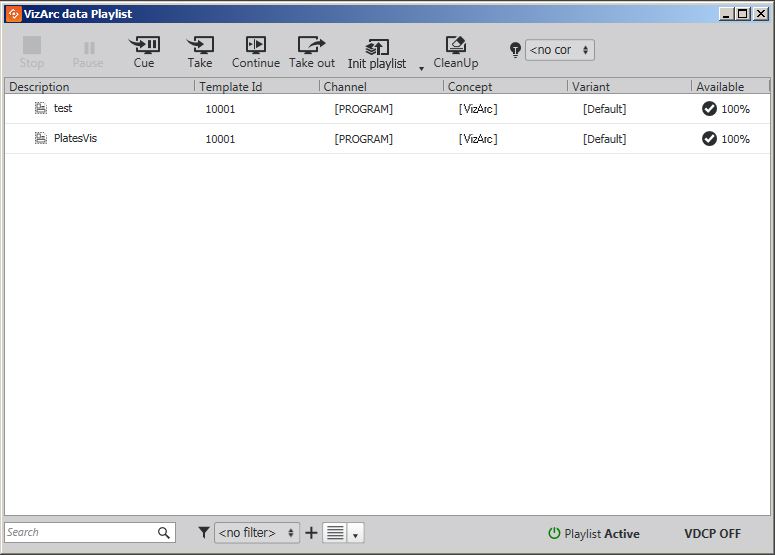Click the Continue playback icon
This screenshot has height=555, width=775.
coord(256,45)
